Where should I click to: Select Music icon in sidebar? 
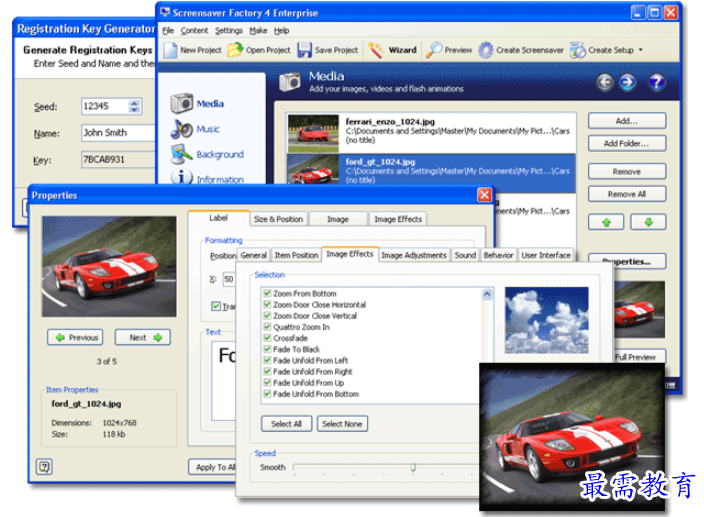tap(181, 129)
